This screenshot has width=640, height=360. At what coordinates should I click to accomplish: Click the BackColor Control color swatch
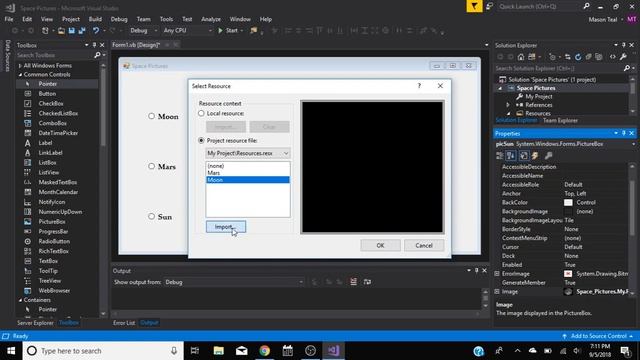[x=568, y=202]
